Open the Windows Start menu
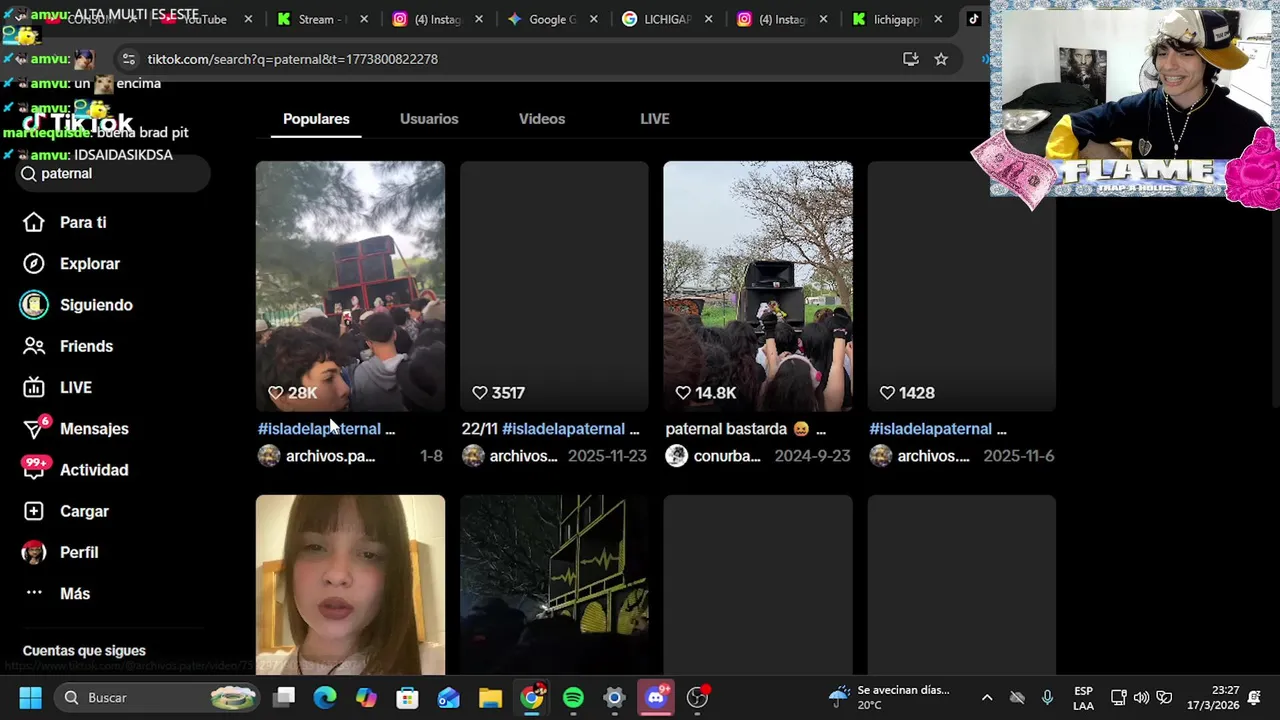 (x=30, y=697)
